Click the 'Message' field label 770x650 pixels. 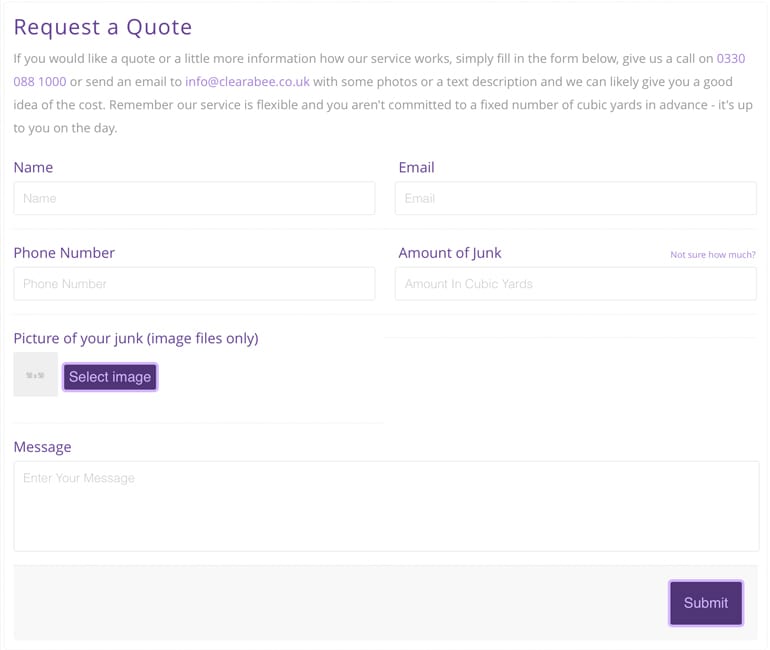point(42,447)
